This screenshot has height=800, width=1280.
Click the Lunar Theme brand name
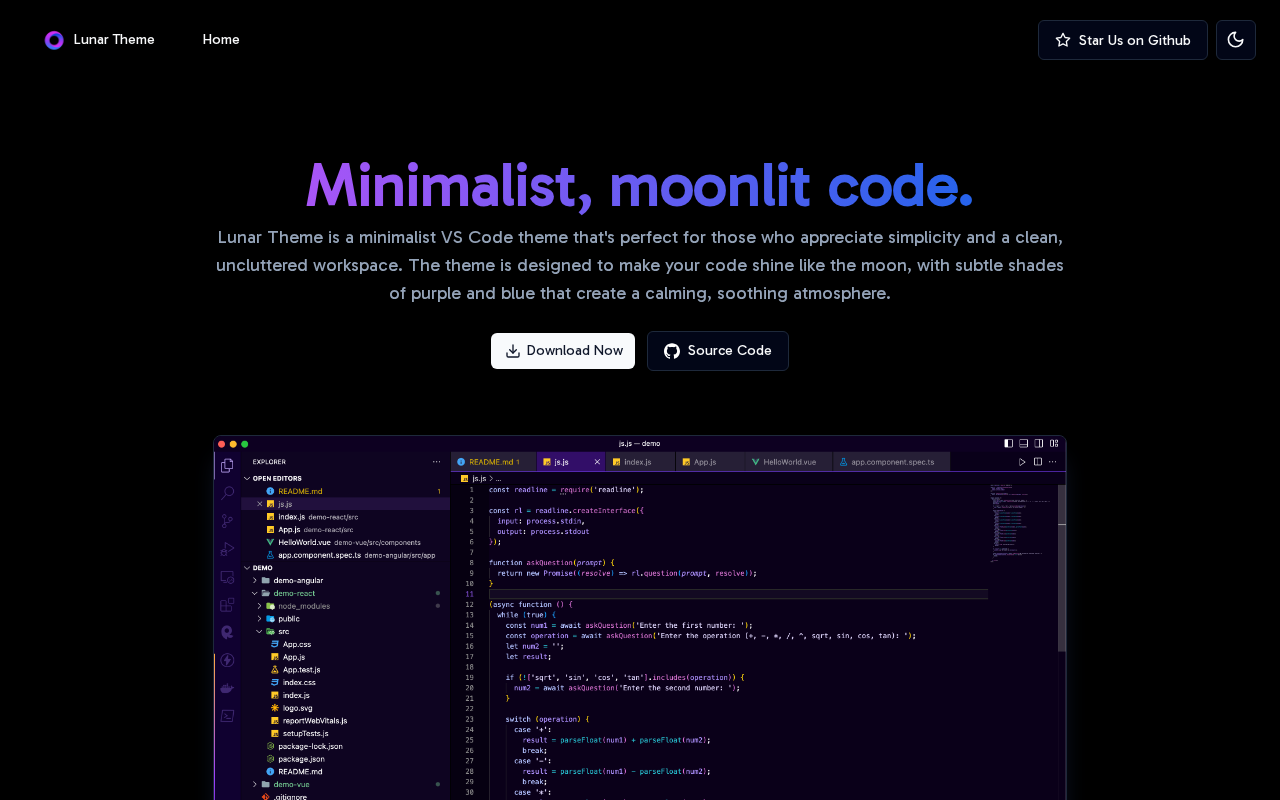click(114, 40)
